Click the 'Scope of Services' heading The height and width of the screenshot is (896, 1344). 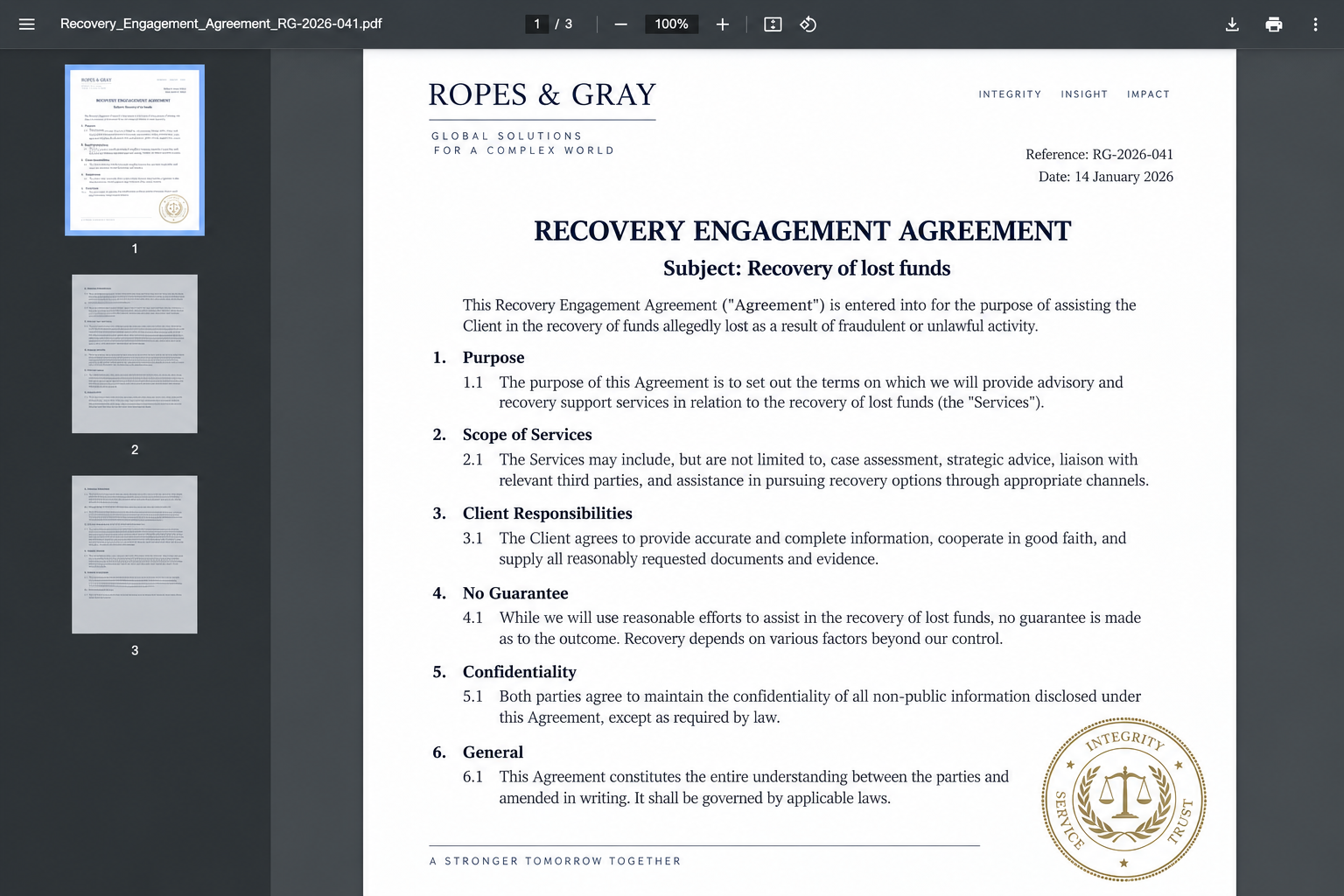pyautogui.click(x=527, y=435)
